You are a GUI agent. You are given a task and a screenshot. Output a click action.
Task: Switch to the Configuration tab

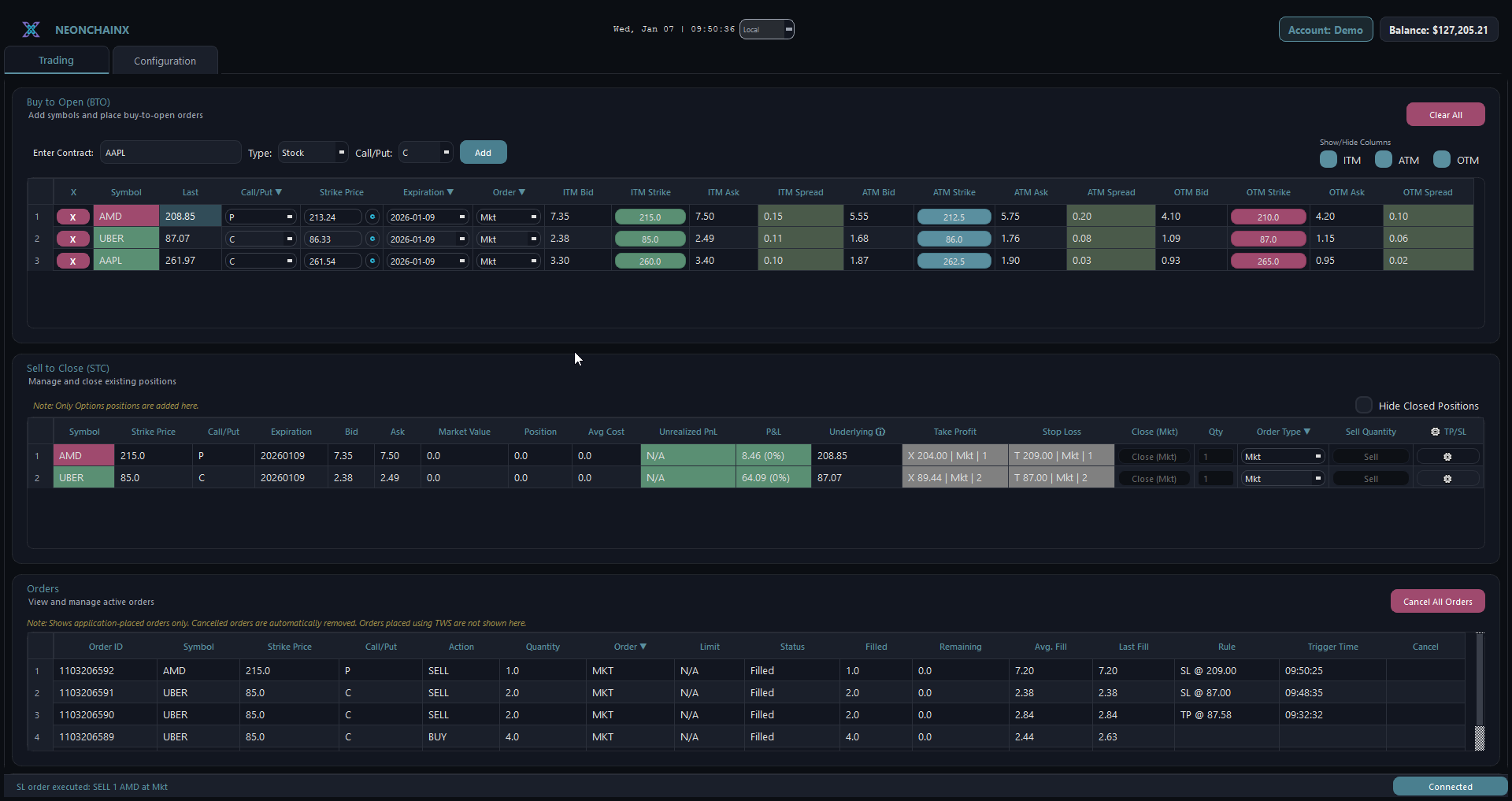(x=165, y=61)
